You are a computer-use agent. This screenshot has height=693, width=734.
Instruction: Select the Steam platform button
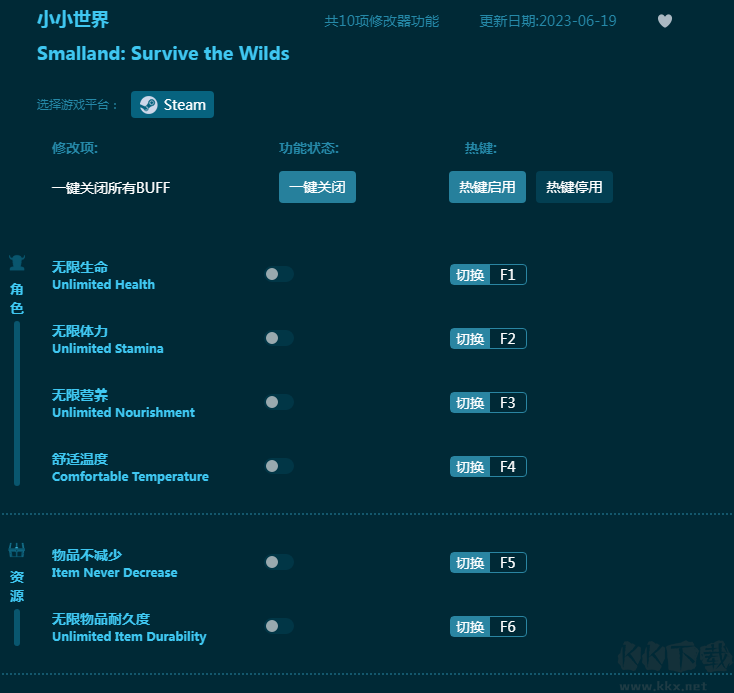pyautogui.click(x=172, y=105)
